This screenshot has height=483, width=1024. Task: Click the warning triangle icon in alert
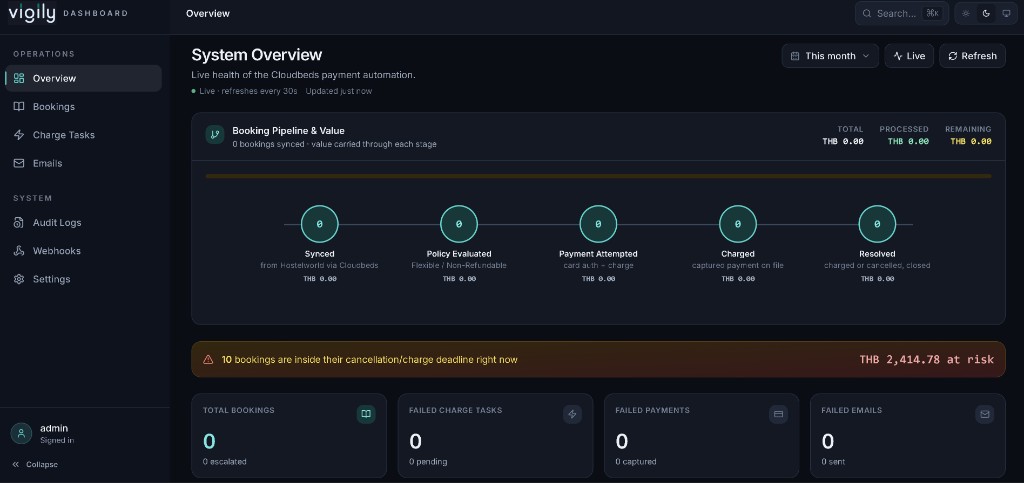(208, 360)
